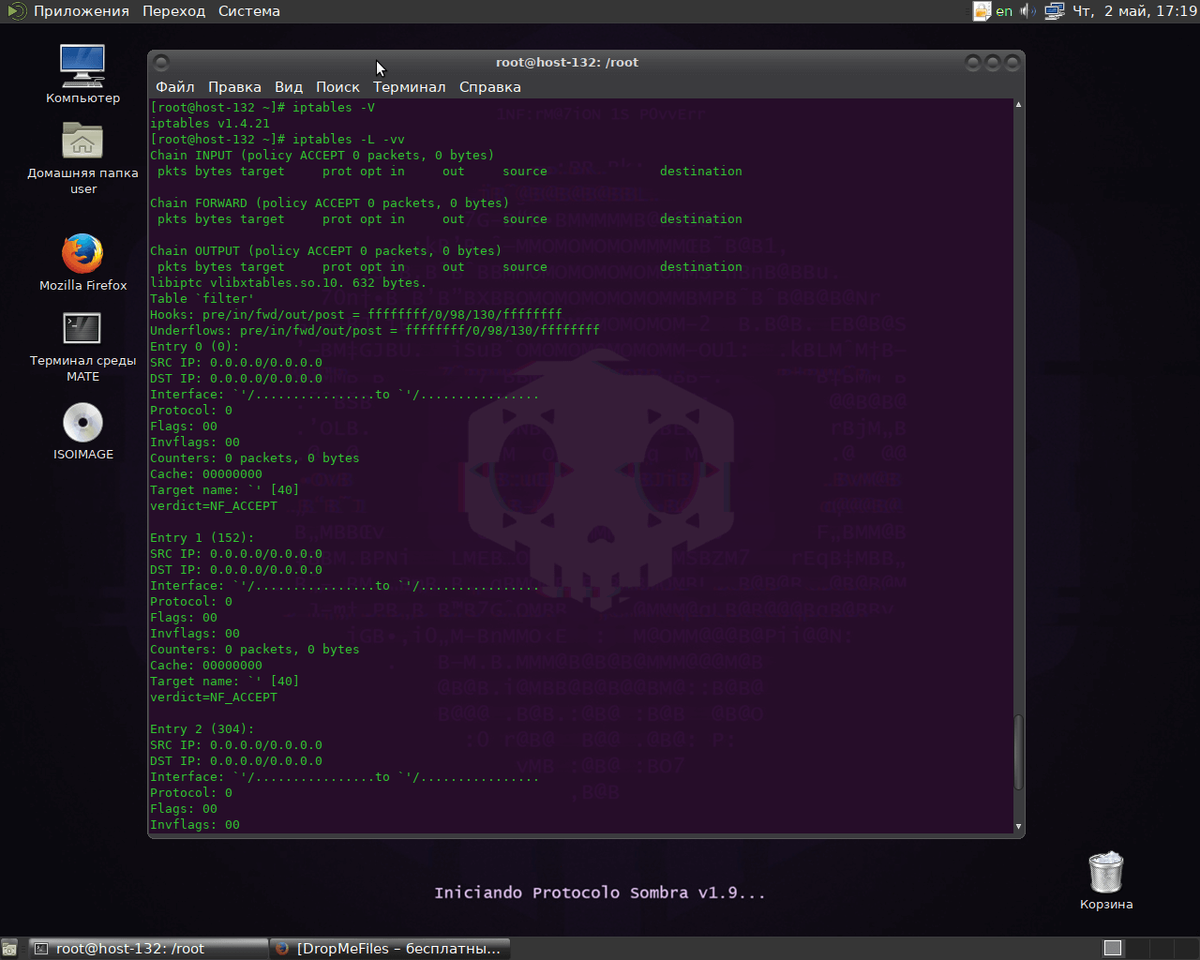Click the show desktop icon in bottom panel
This screenshot has width=1200, height=960.
pyautogui.click(x=9, y=948)
